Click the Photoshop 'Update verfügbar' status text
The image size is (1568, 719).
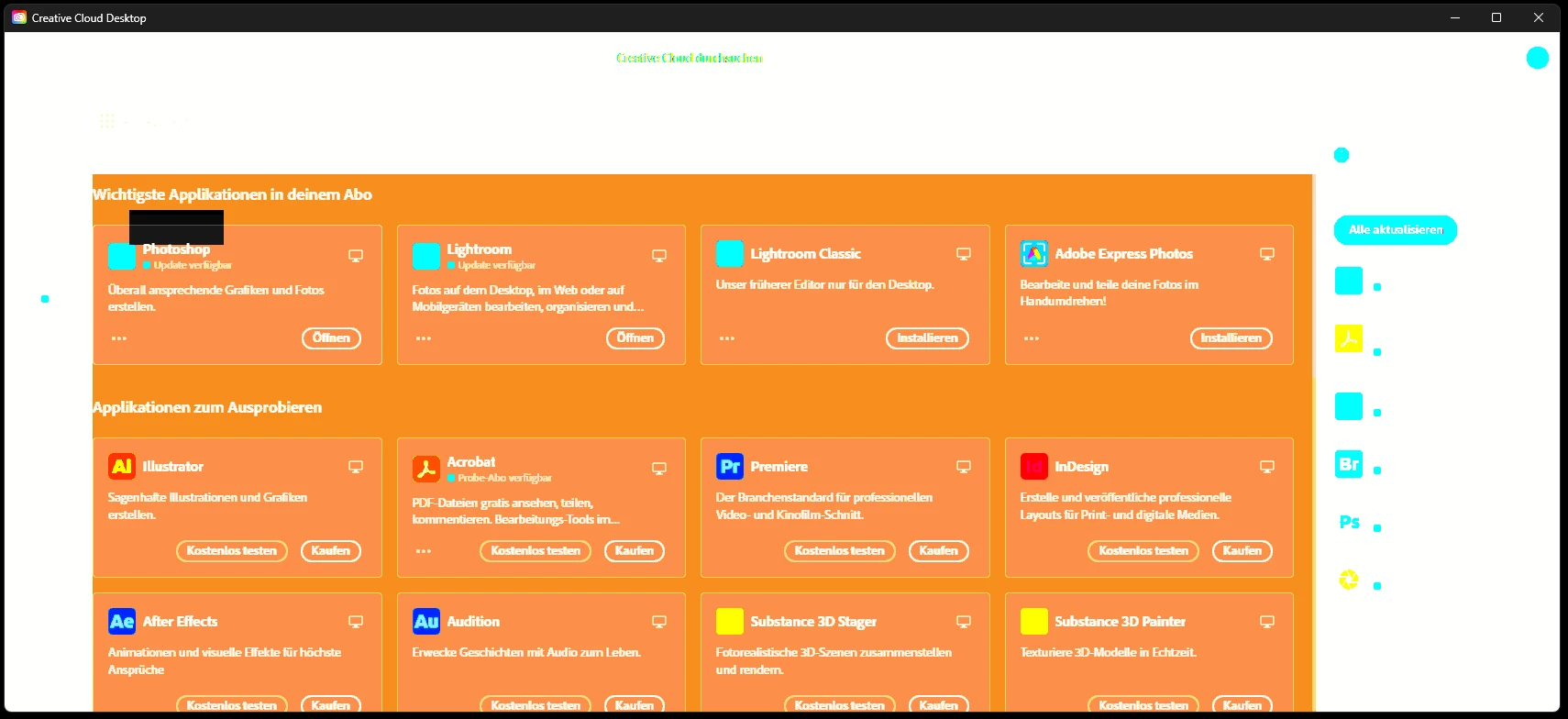(x=193, y=265)
